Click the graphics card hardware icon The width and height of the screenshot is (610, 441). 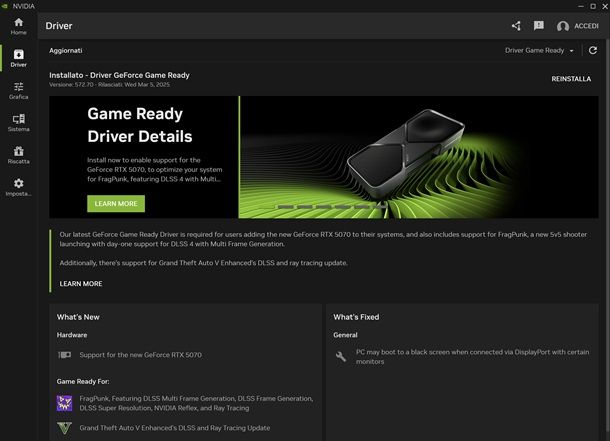[x=65, y=355]
